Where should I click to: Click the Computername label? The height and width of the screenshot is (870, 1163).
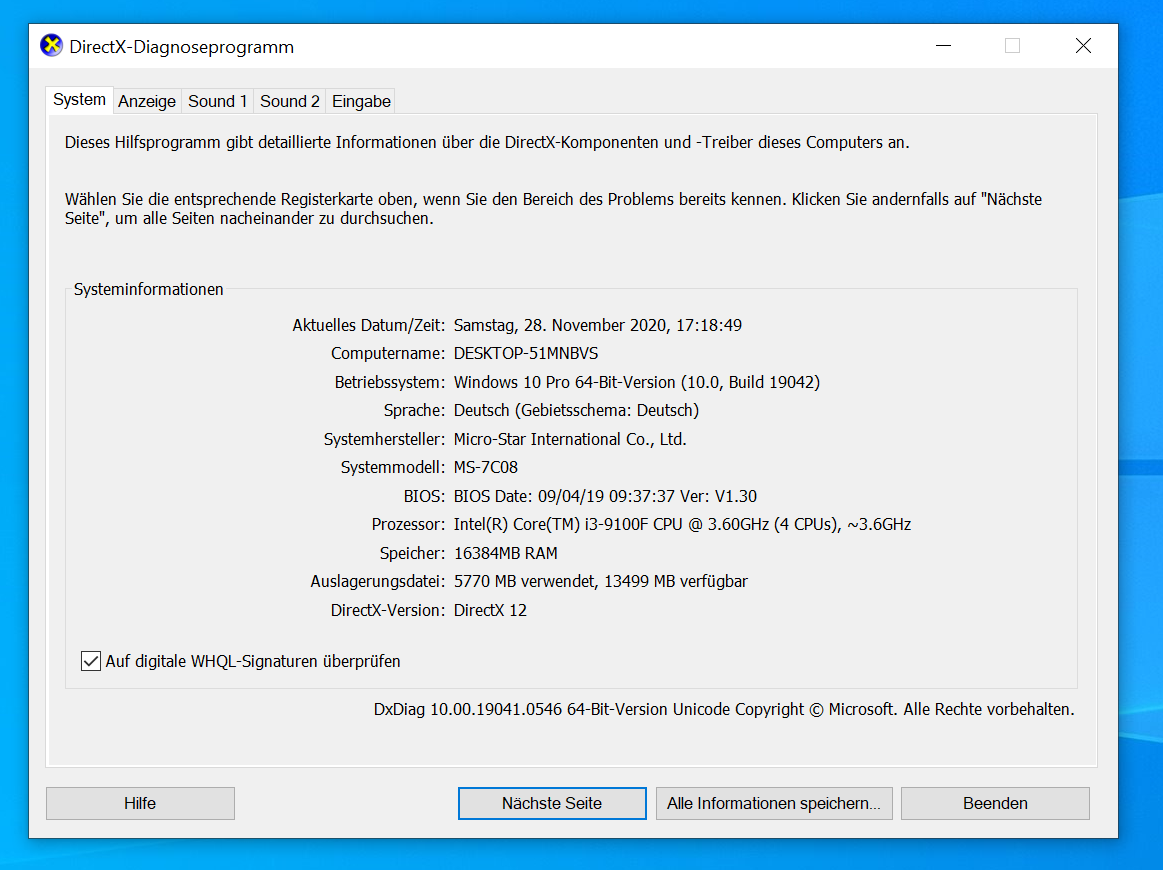pyautogui.click(x=388, y=354)
